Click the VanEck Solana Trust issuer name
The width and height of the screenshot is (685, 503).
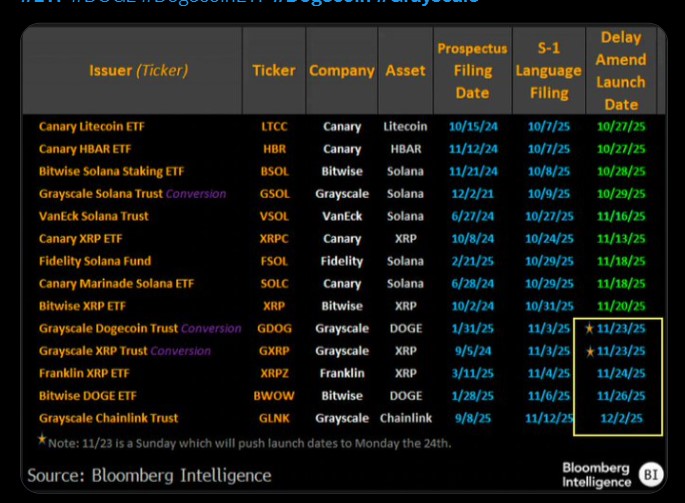click(93, 216)
